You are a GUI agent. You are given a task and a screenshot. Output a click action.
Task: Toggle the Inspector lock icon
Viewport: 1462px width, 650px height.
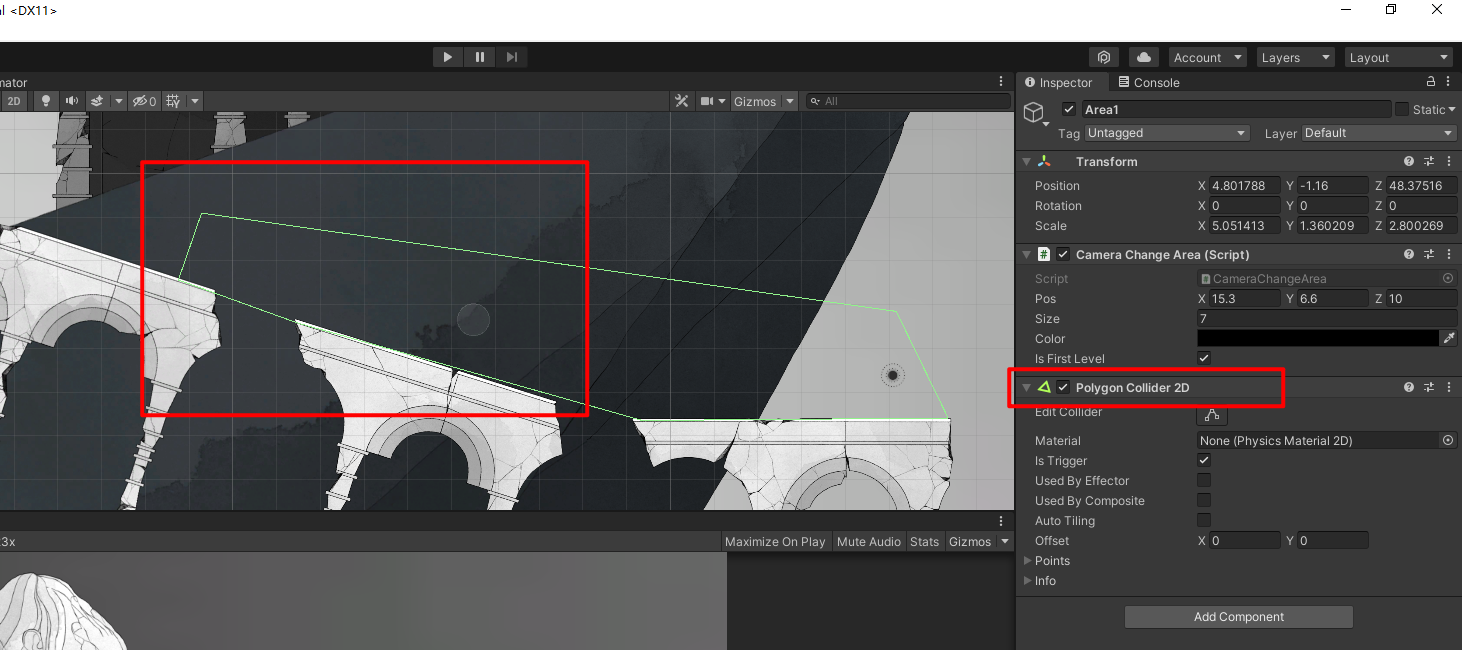click(1431, 82)
